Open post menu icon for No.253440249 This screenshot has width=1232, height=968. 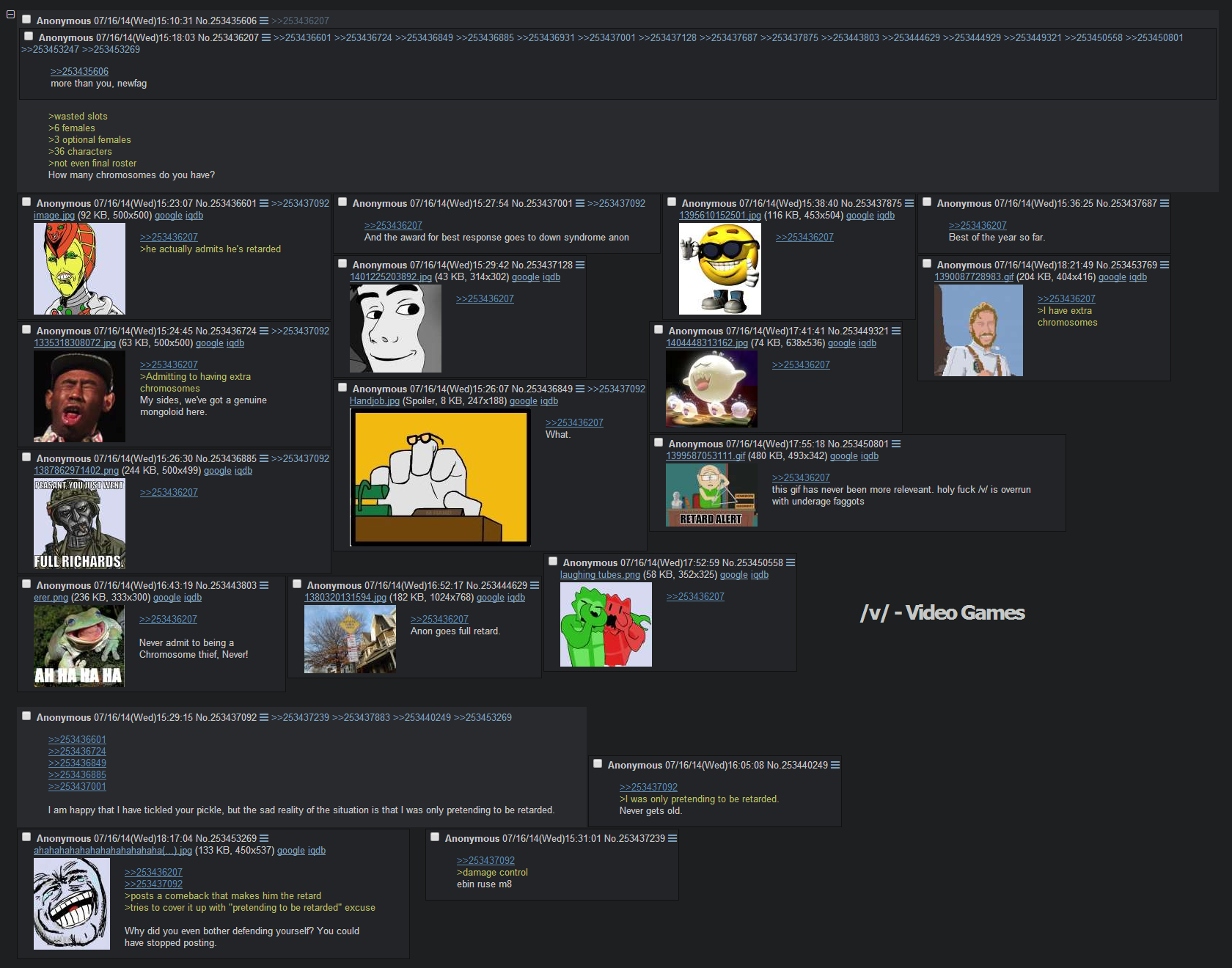point(835,765)
